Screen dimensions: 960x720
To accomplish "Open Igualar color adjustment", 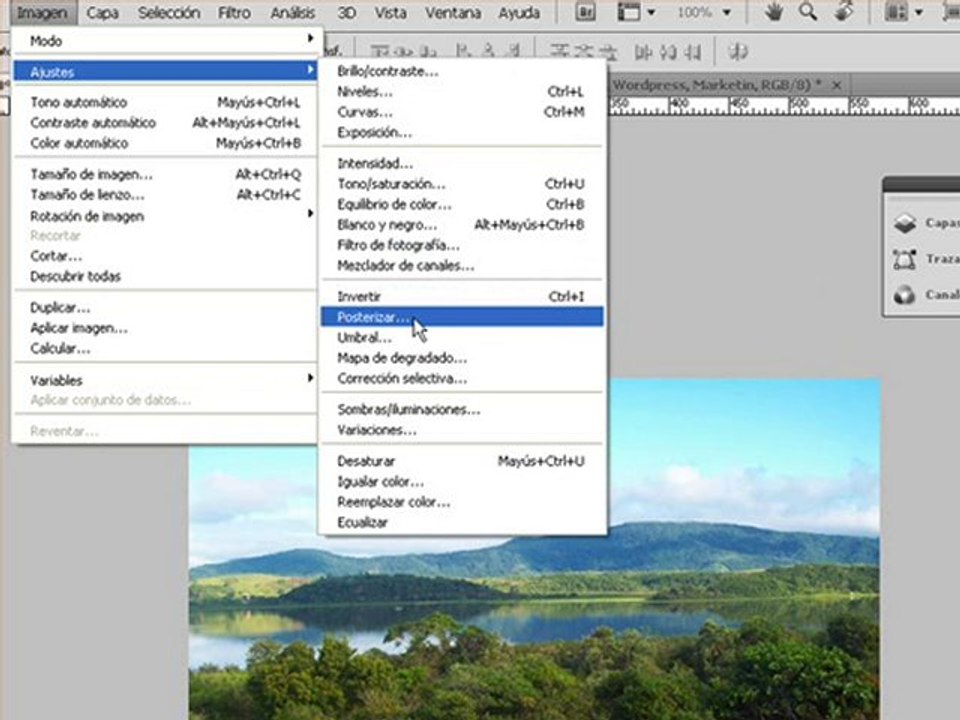I will 462,482.
